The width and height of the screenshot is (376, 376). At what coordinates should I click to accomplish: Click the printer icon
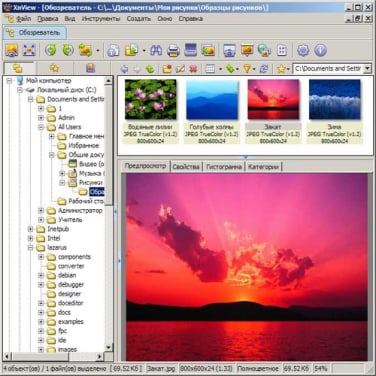pos(173,50)
